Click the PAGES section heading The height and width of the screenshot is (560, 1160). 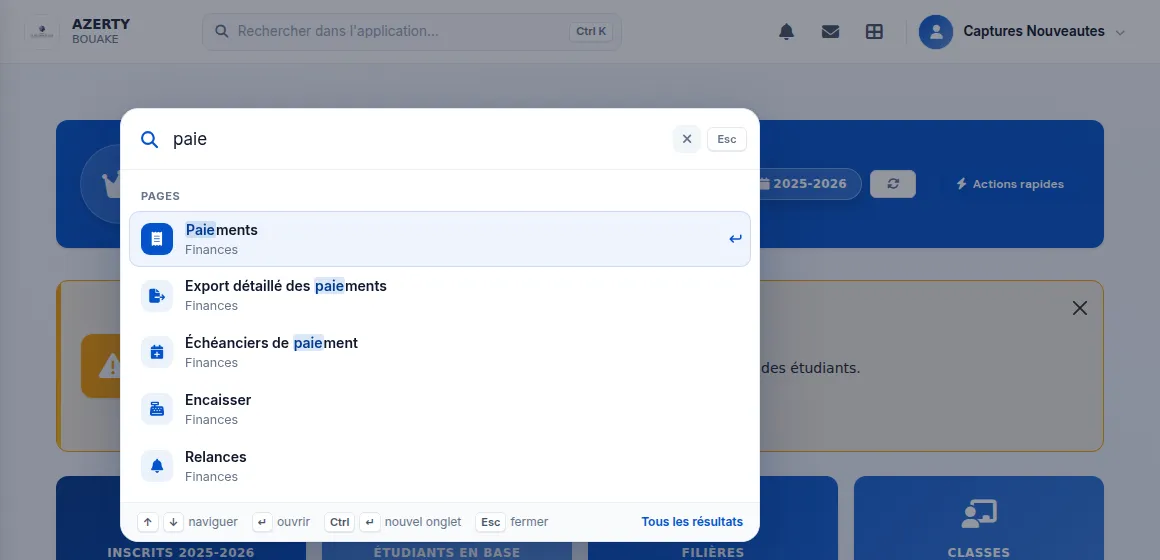tap(161, 196)
